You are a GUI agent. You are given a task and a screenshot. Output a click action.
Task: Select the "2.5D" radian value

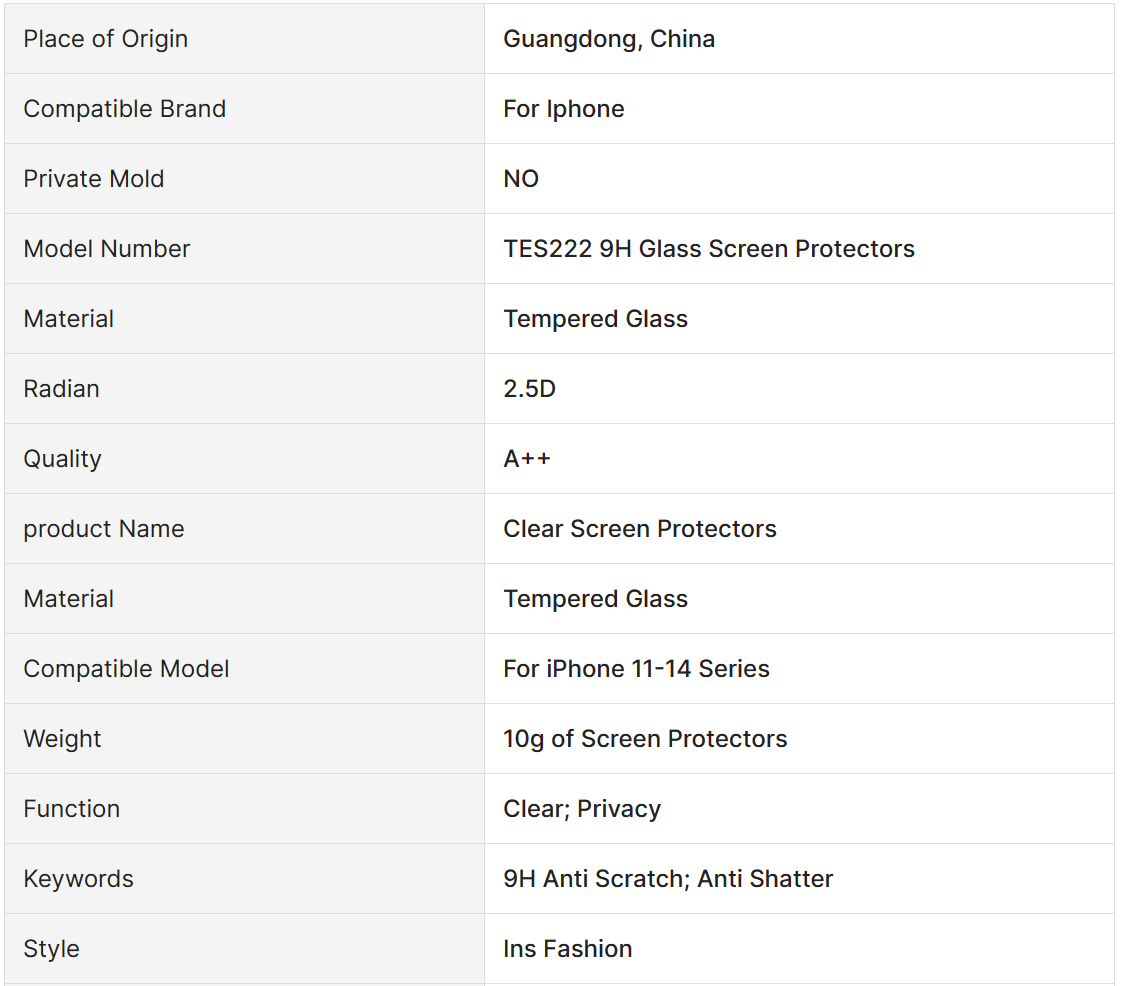tap(529, 389)
